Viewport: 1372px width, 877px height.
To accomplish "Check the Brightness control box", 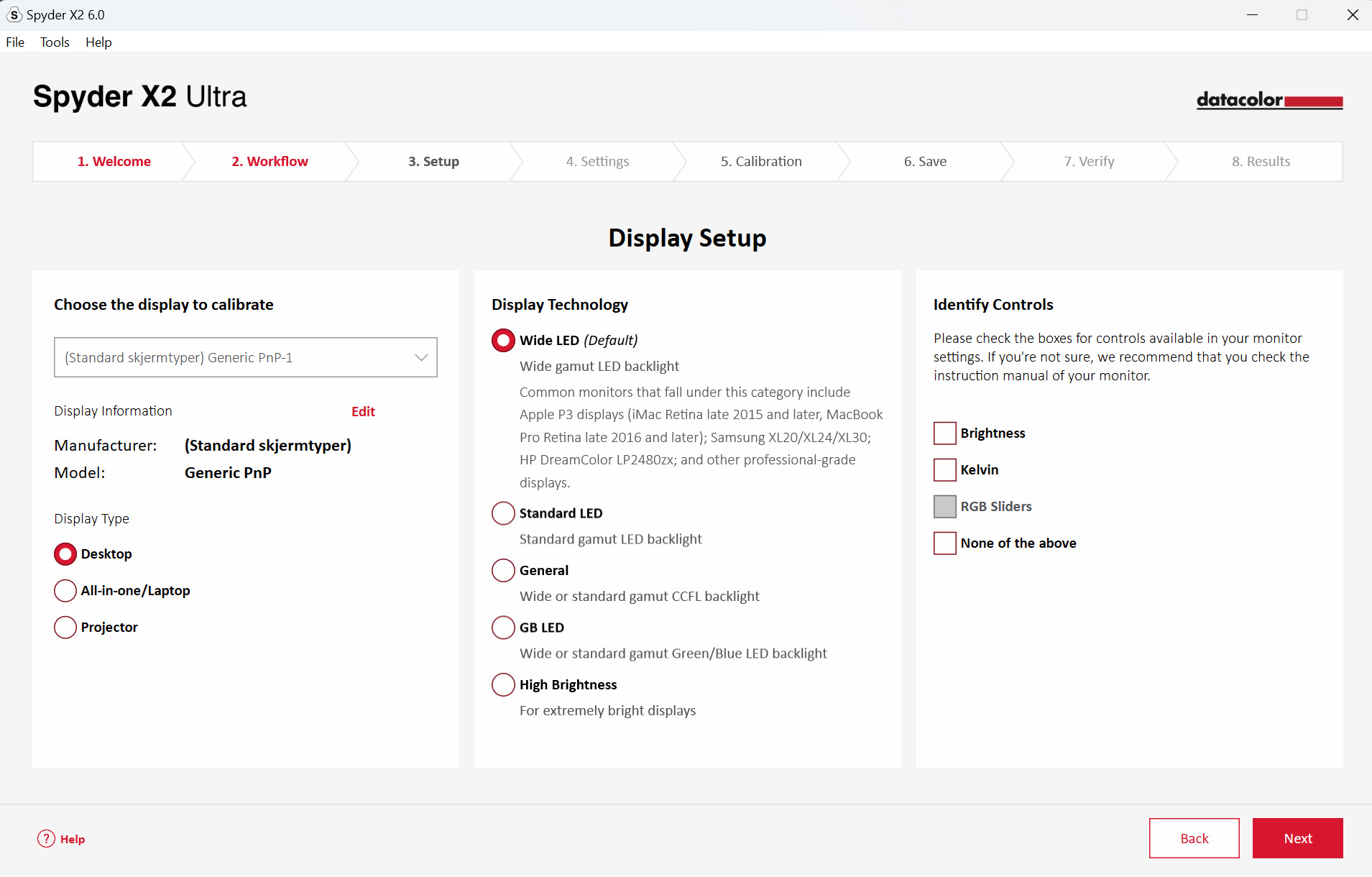I will point(945,433).
